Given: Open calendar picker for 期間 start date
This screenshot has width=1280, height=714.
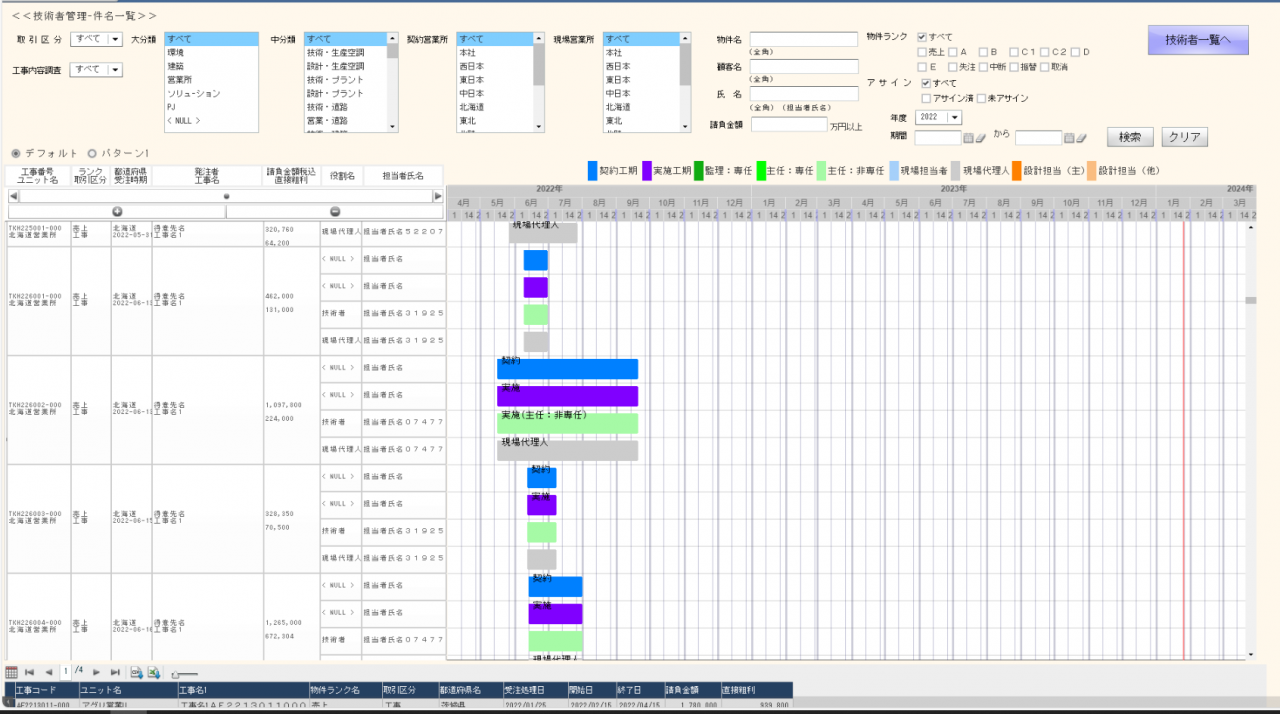Looking at the screenshot, I should [x=968, y=138].
